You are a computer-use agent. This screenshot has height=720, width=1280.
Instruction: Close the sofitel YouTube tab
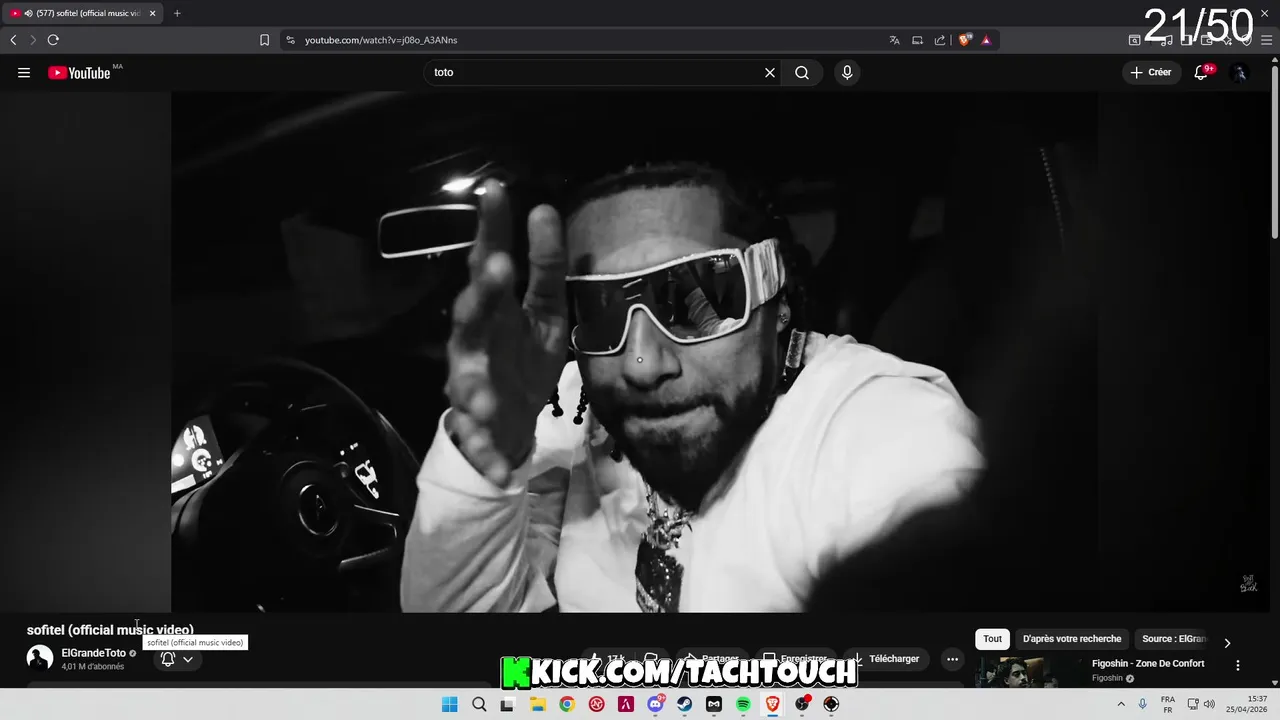(x=152, y=13)
